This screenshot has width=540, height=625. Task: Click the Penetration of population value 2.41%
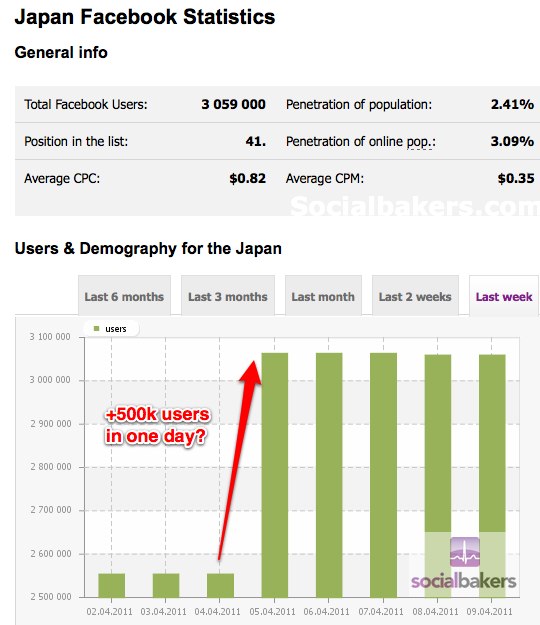(x=512, y=104)
